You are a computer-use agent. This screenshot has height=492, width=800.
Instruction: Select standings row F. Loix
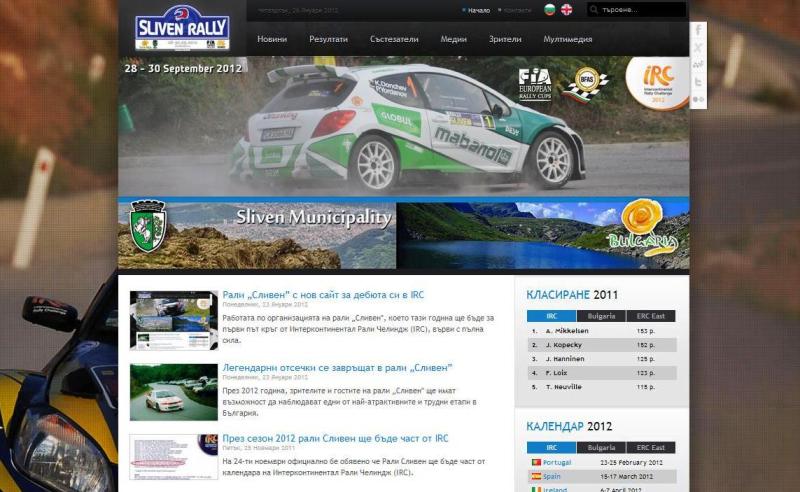(602, 373)
